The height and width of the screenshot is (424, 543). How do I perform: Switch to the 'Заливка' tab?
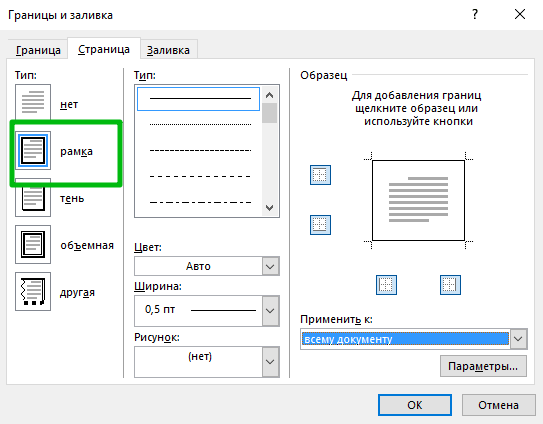(x=168, y=50)
